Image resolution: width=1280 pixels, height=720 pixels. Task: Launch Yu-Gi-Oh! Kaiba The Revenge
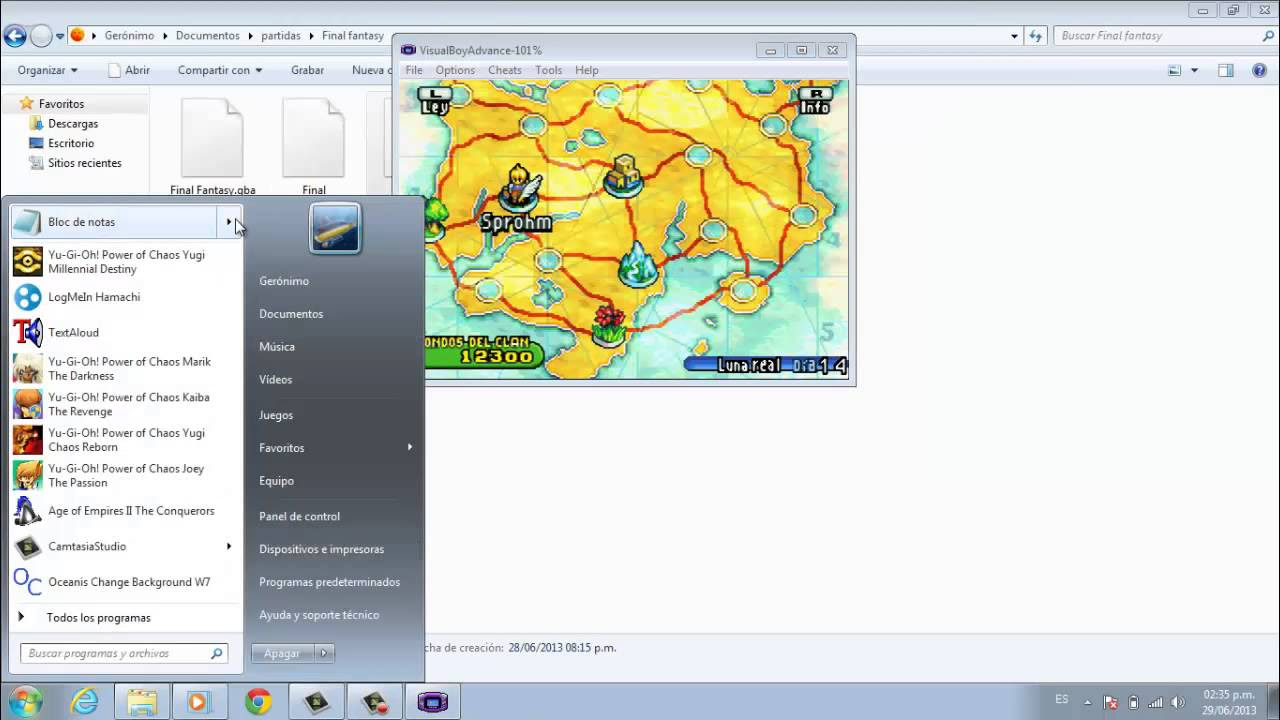(126, 404)
